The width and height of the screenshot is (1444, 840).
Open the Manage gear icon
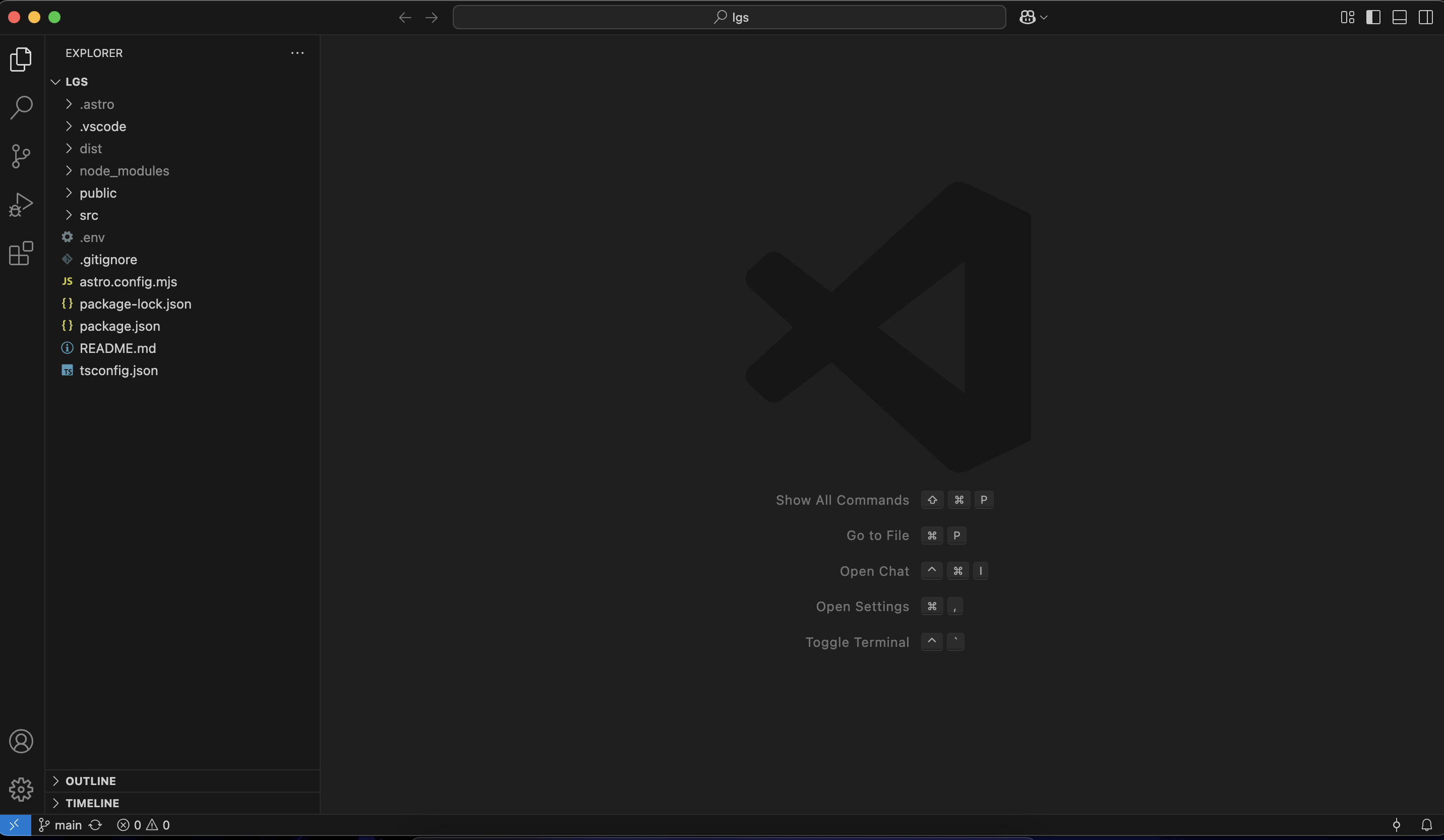21,790
